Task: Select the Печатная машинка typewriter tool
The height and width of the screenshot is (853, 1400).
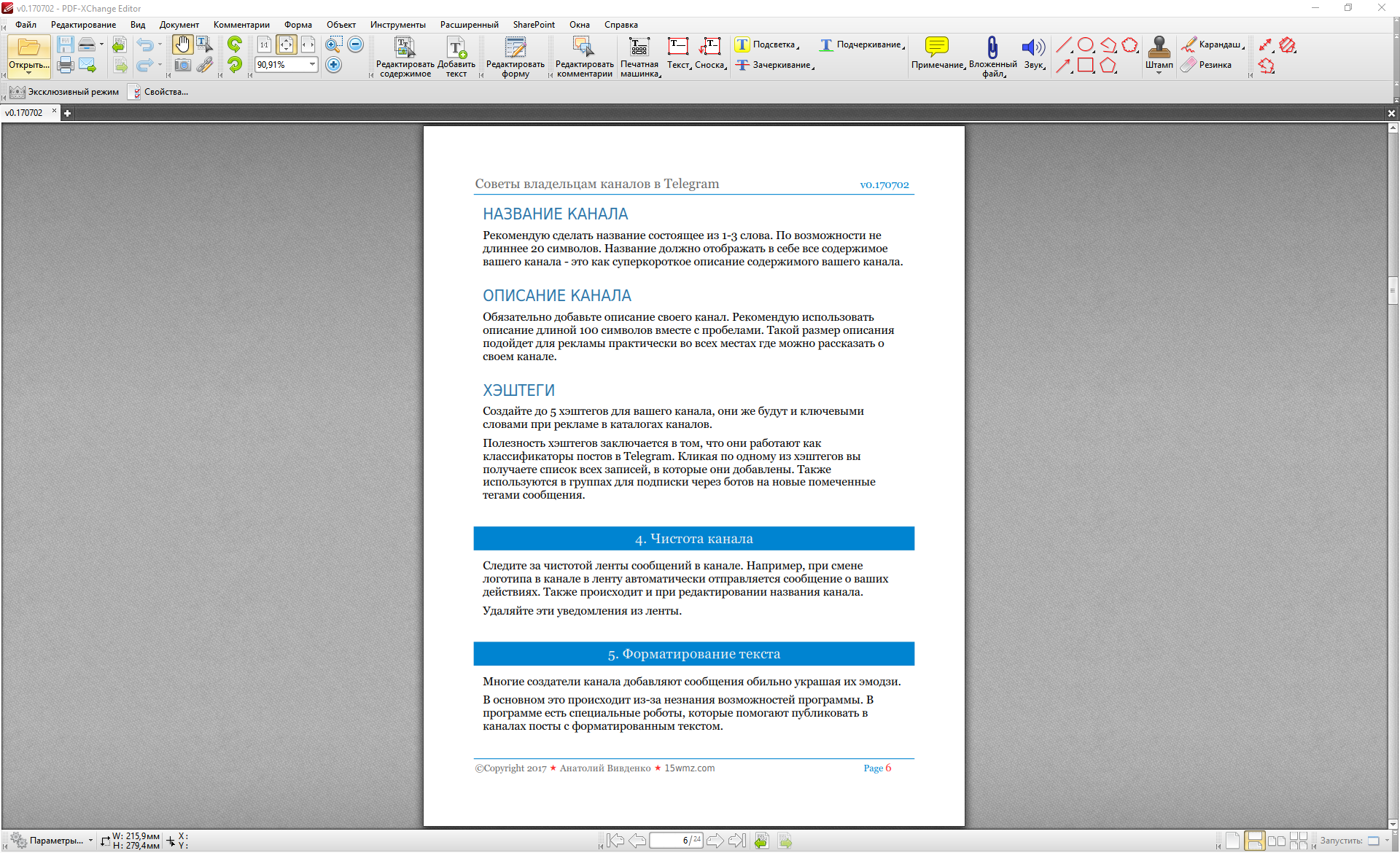Action: tap(639, 57)
